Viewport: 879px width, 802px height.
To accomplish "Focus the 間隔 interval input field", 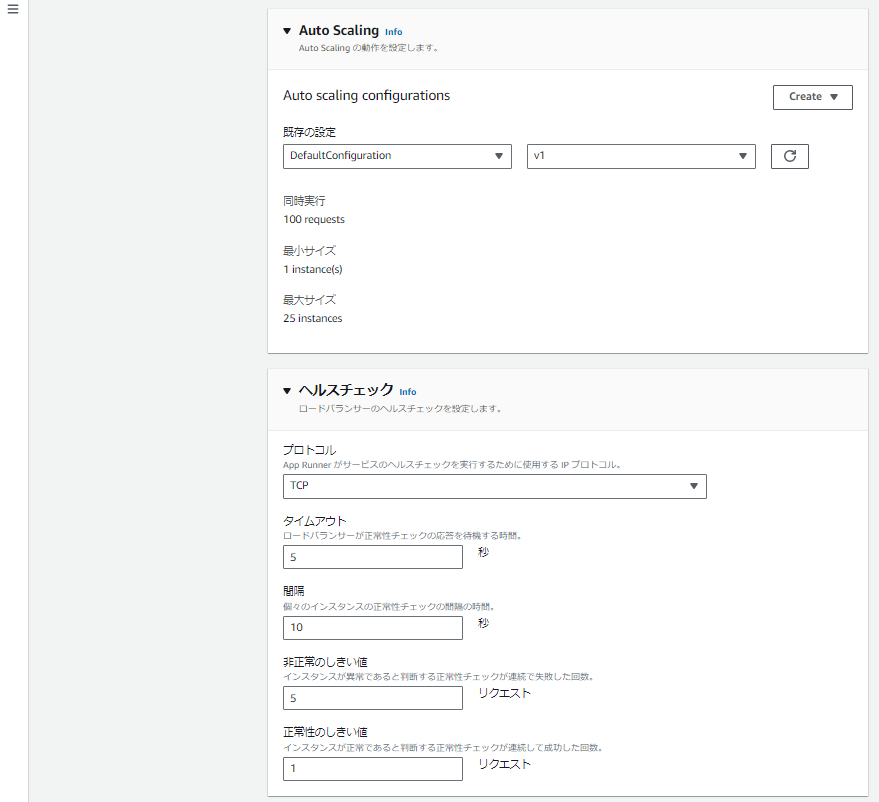I will point(373,628).
